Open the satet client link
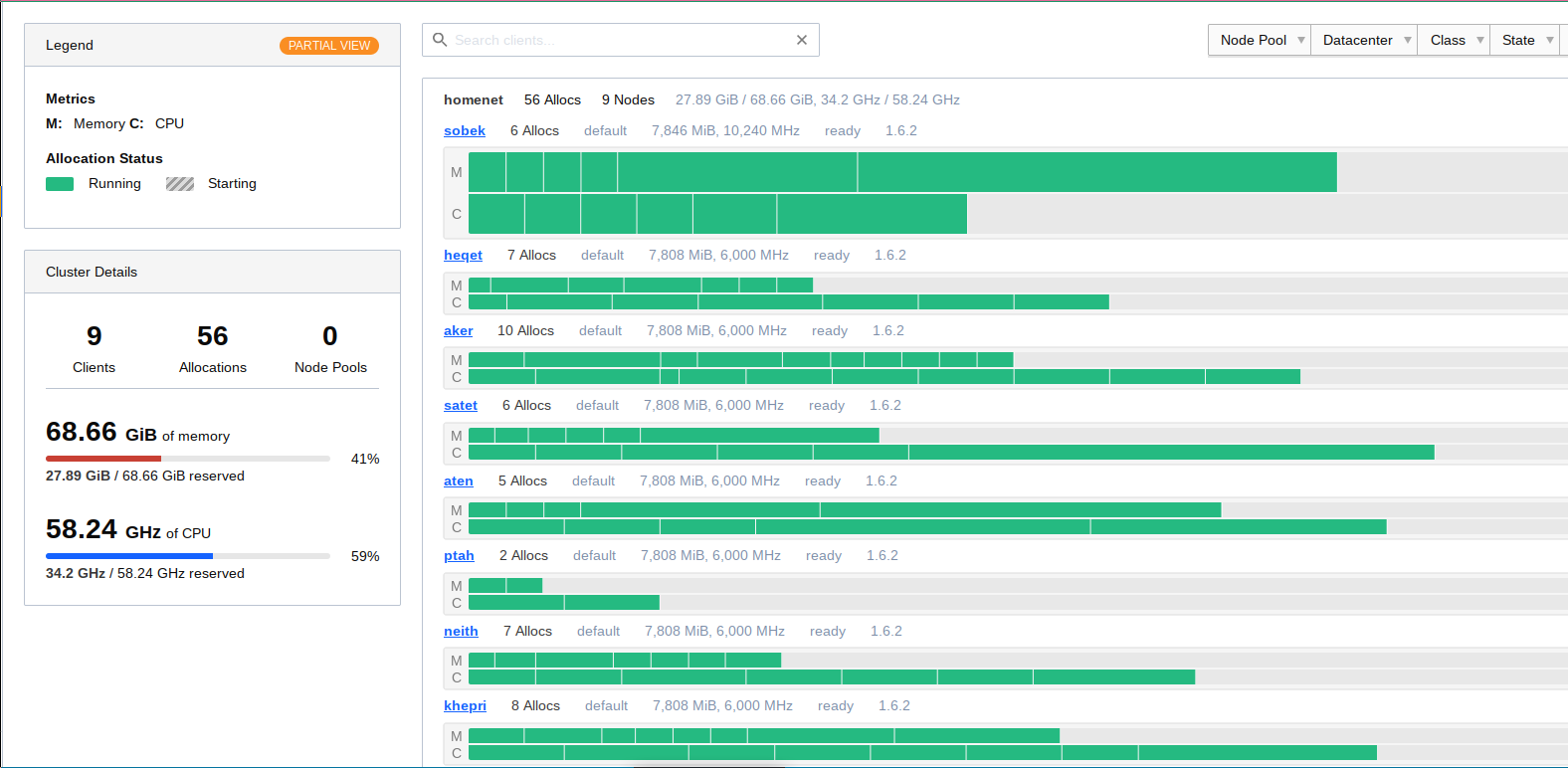This screenshot has height=768, width=1568. [461, 405]
